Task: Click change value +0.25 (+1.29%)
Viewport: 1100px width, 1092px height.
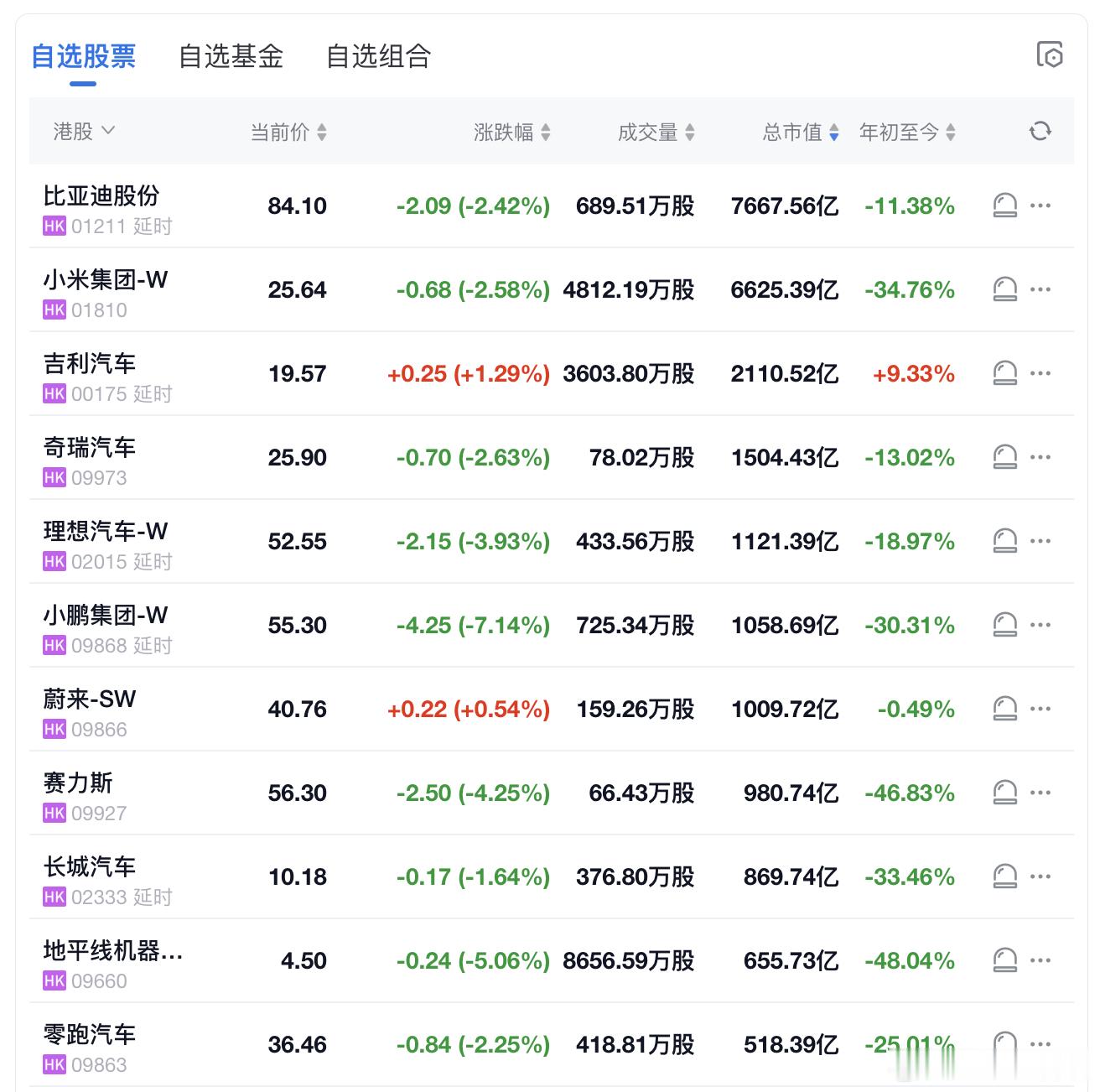Action: (469, 373)
